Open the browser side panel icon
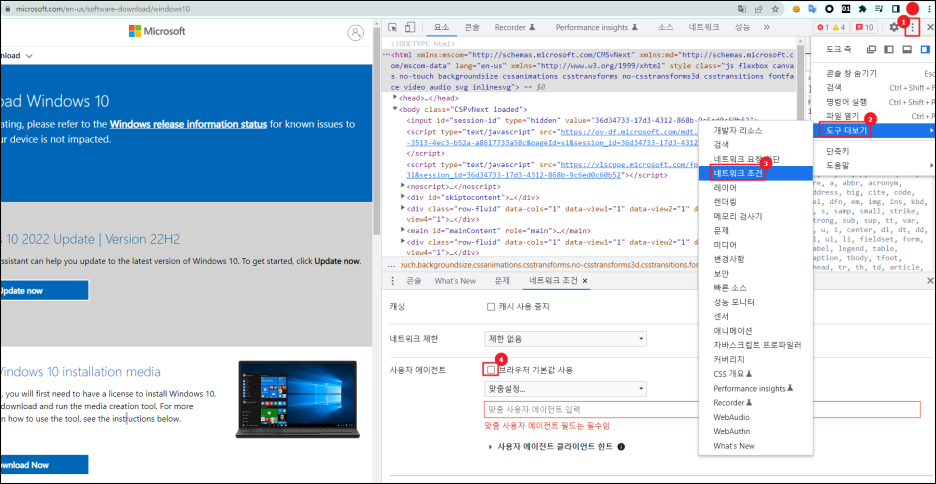This screenshot has width=936, height=484. pos(895,9)
